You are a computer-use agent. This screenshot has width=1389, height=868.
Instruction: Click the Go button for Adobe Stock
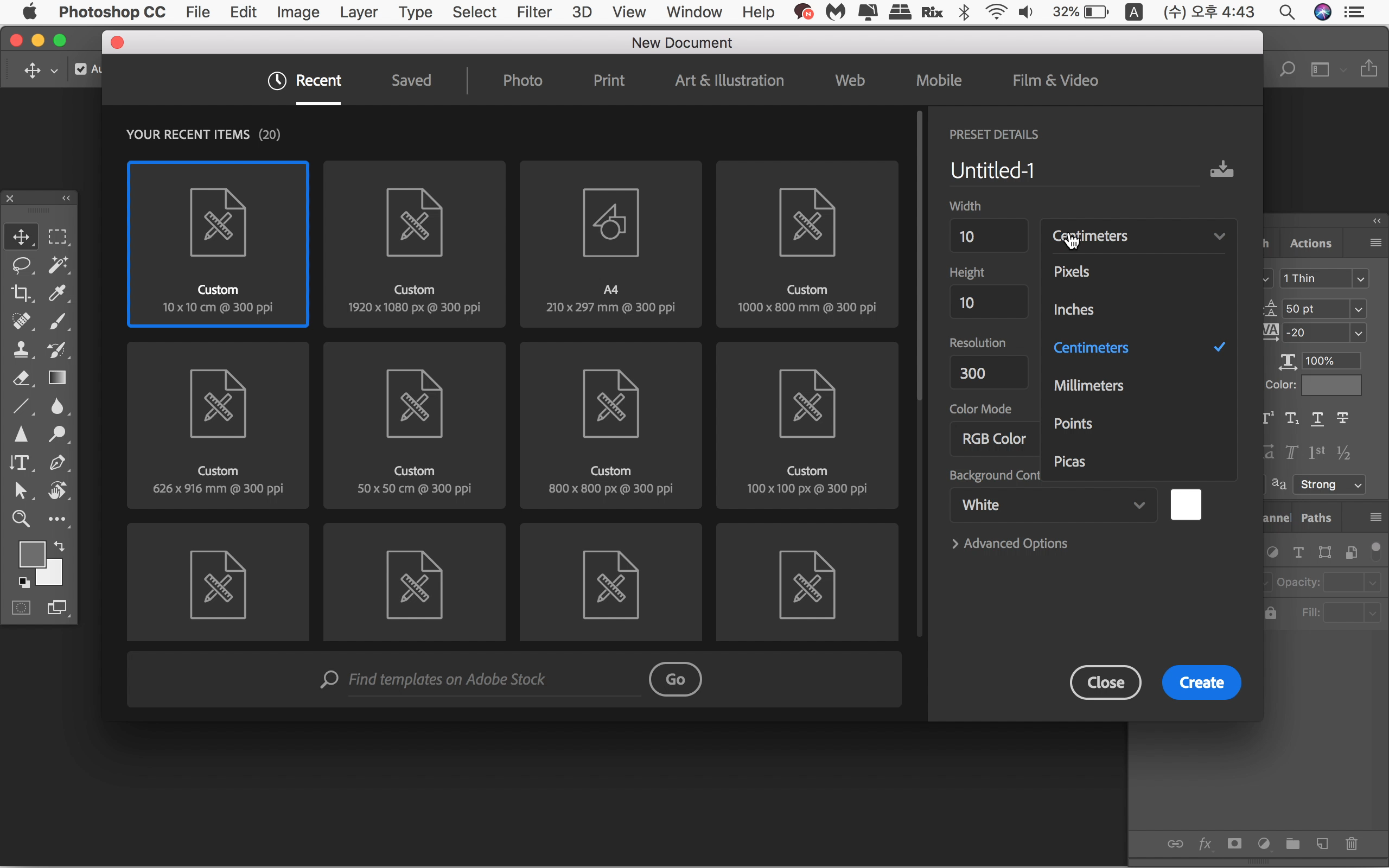675,679
